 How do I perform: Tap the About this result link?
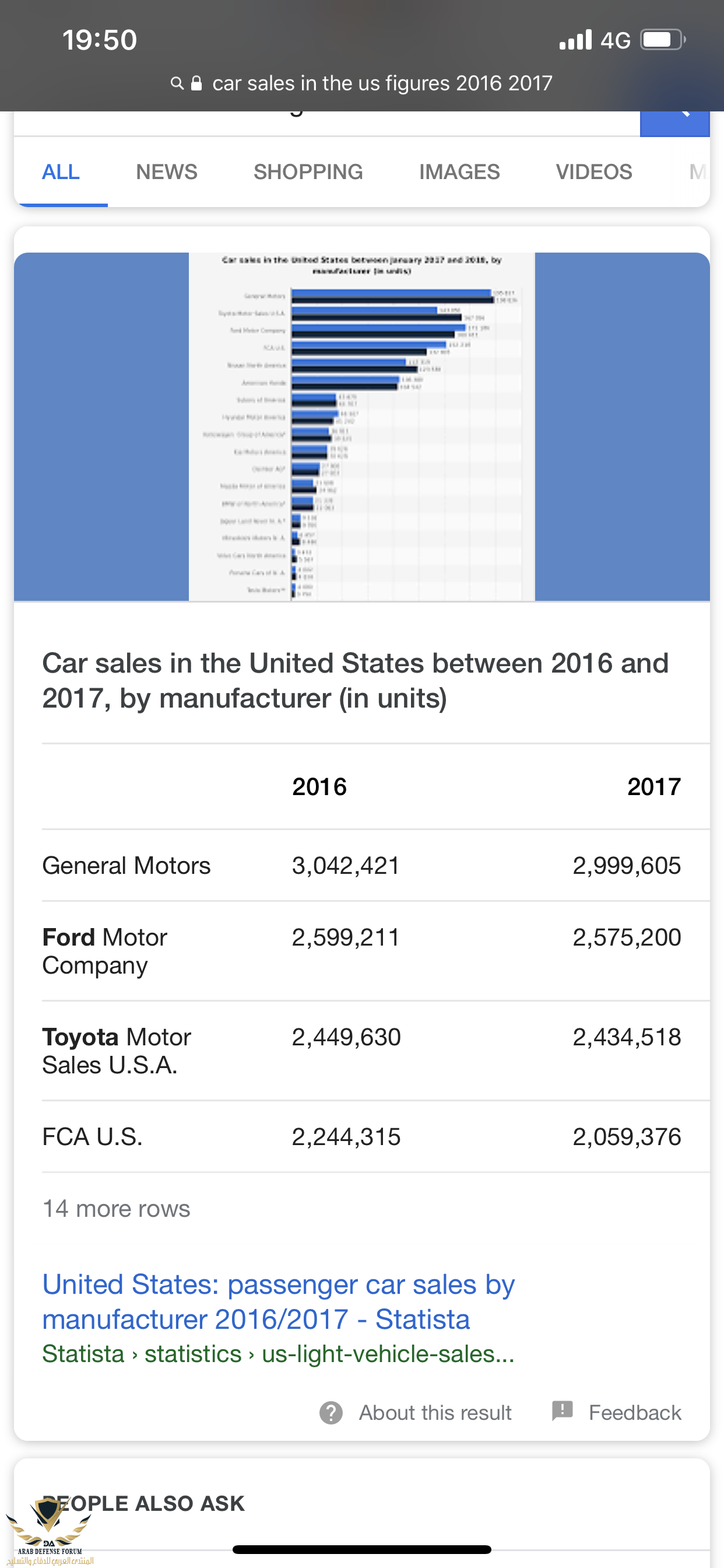click(434, 1412)
